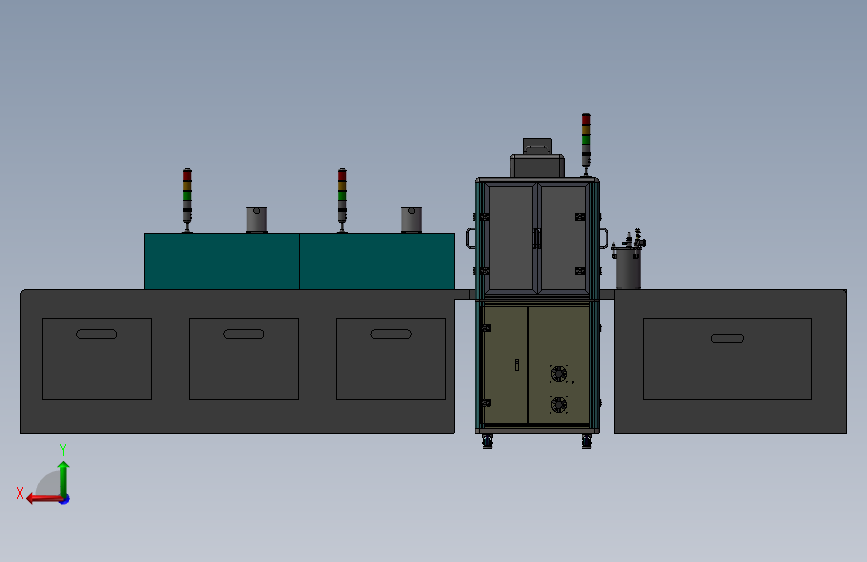
Task: Select the handle slot on the leftmost drawer
Action: [97, 334]
